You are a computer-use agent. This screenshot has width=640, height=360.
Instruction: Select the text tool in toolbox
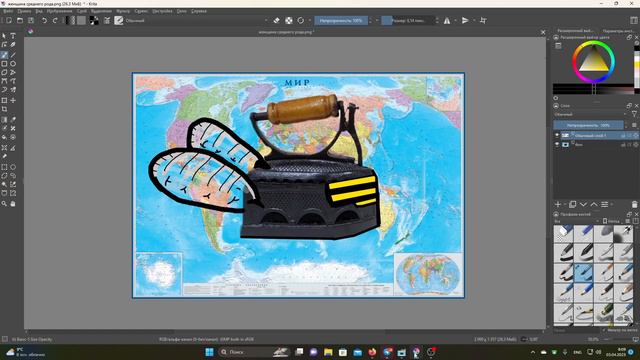(13, 36)
